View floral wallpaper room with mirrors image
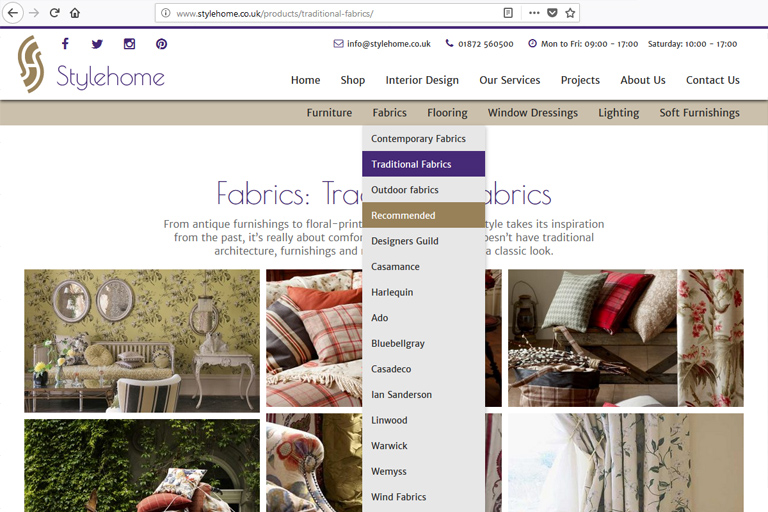The height and width of the screenshot is (512, 768). tap(142, 341)
